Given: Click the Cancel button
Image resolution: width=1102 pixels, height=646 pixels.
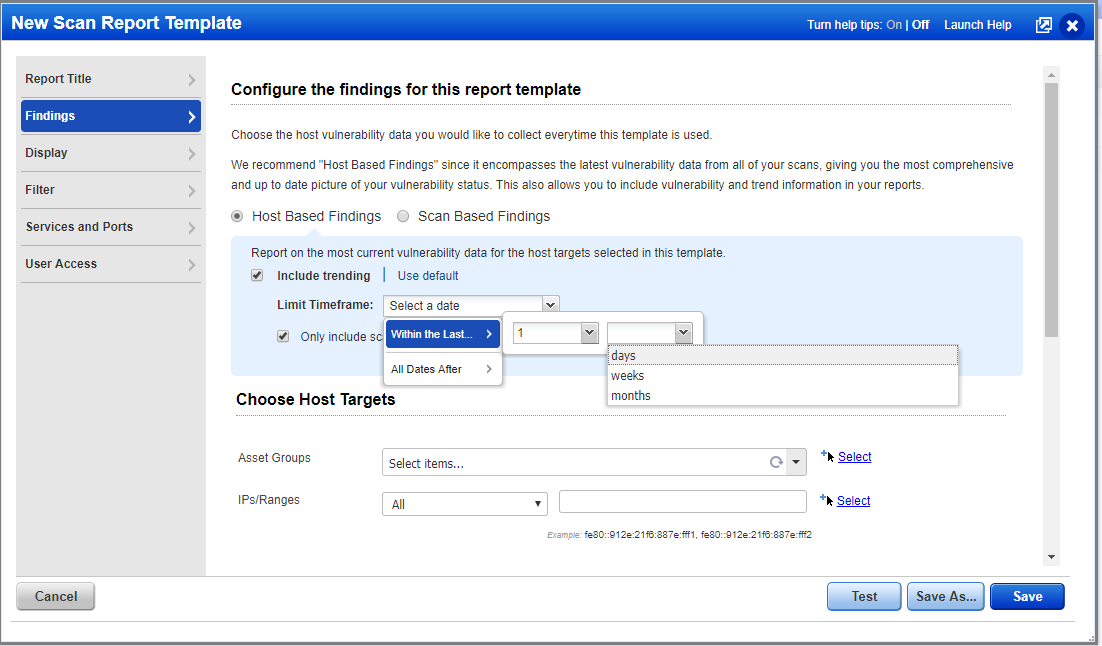Looking at the screenshot, I should tap(56, 596).
